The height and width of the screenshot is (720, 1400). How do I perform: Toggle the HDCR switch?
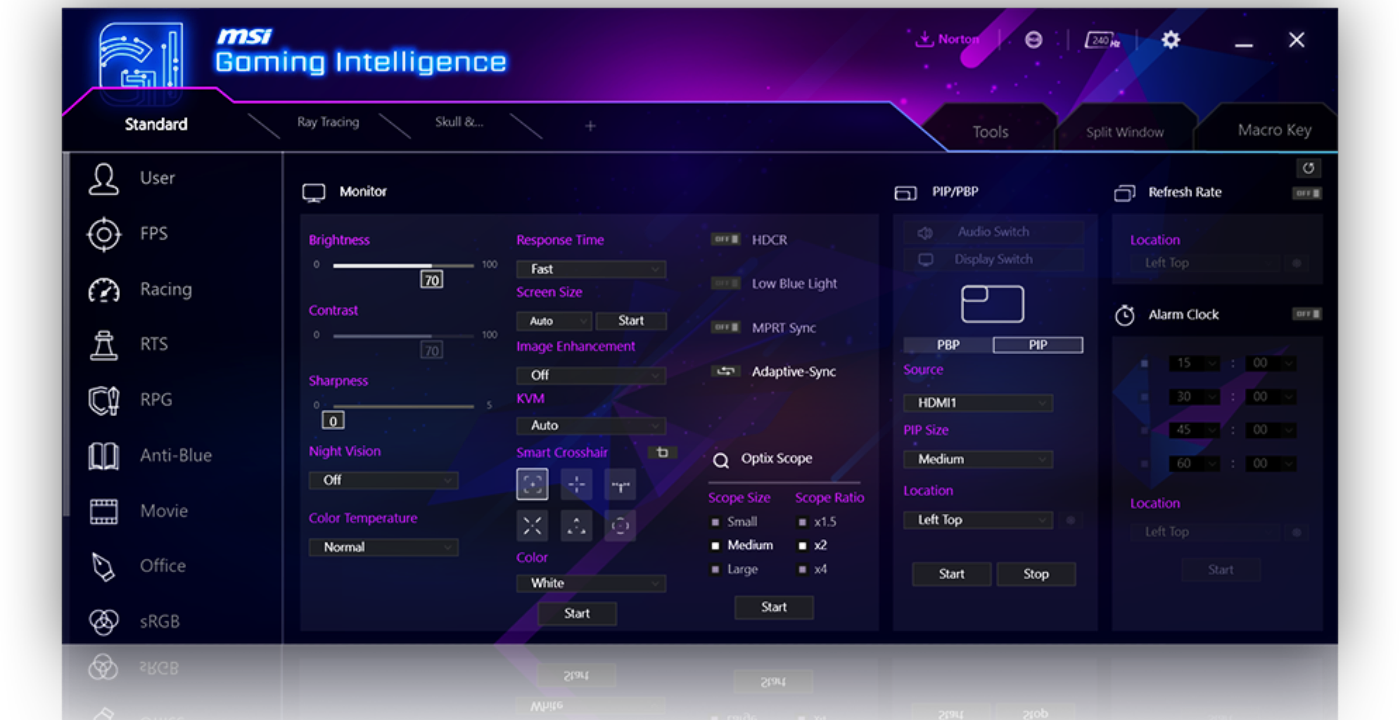(725, 240)
